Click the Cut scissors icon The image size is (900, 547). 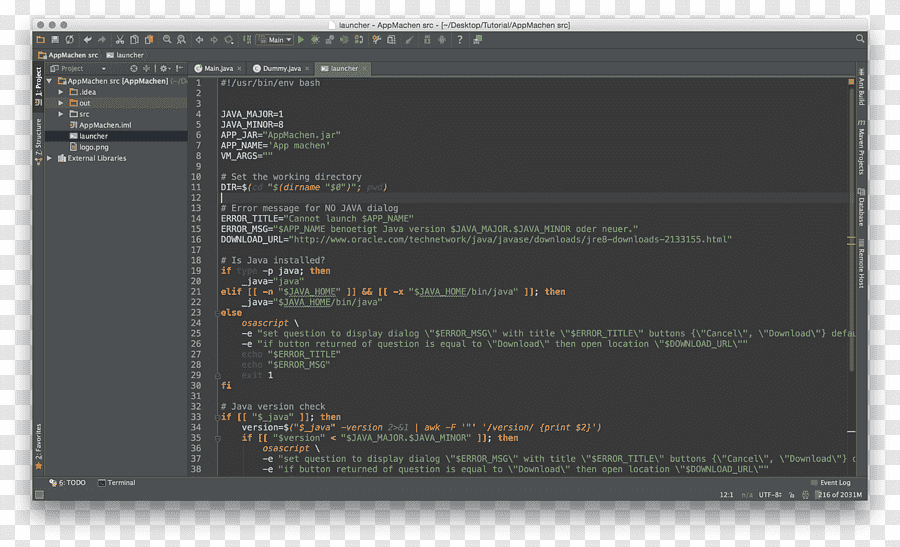coord(119,40)
